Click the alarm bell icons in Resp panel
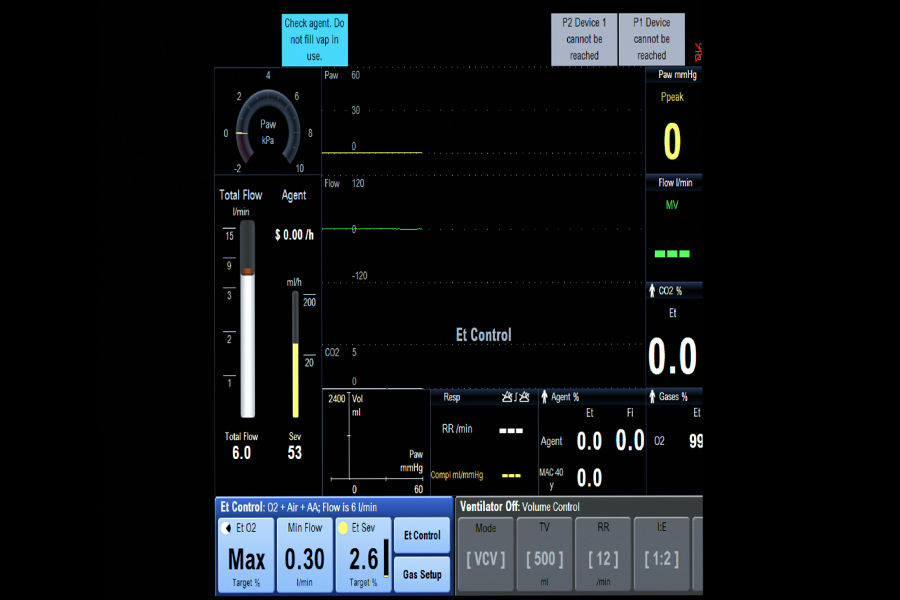This screenshot has width=900, height=600. (x=516, y=397)
